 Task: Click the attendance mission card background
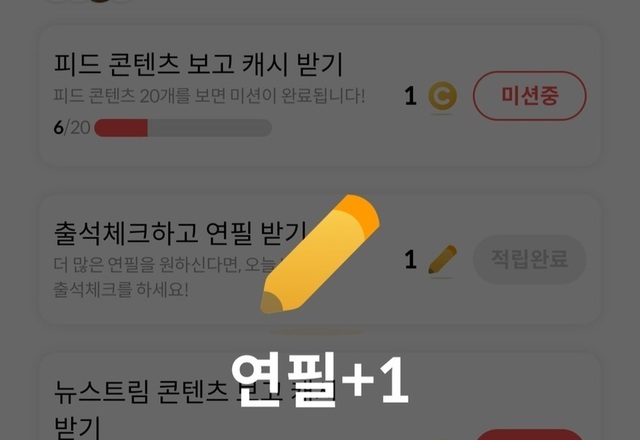320,259
